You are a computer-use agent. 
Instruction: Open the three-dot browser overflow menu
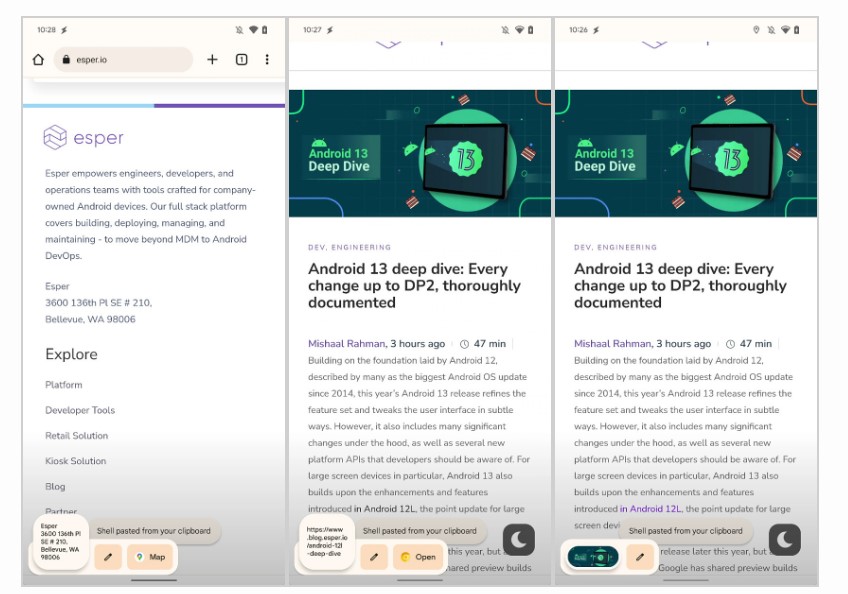click(x=267, y=60)
